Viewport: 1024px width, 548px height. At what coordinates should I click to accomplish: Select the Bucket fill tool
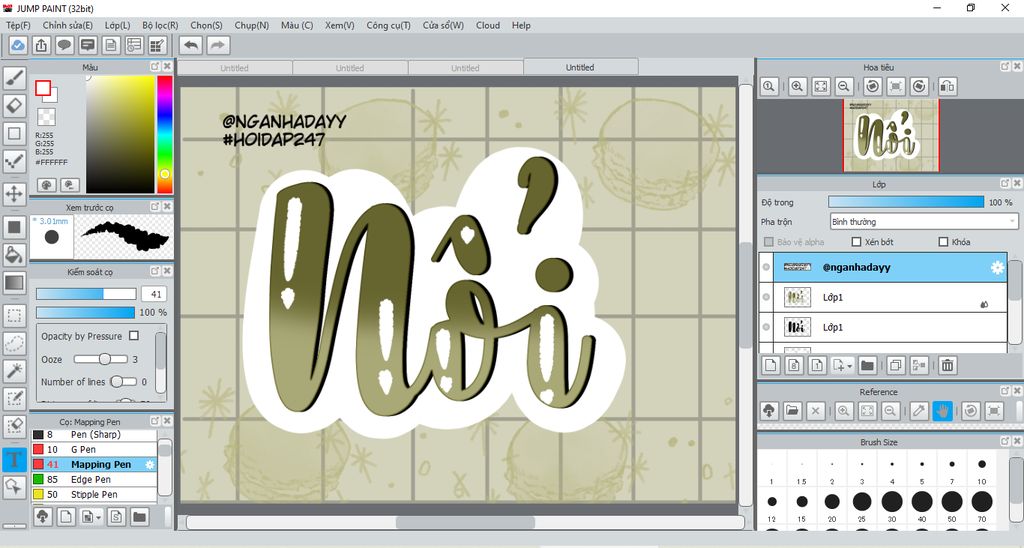pos(14,255)
